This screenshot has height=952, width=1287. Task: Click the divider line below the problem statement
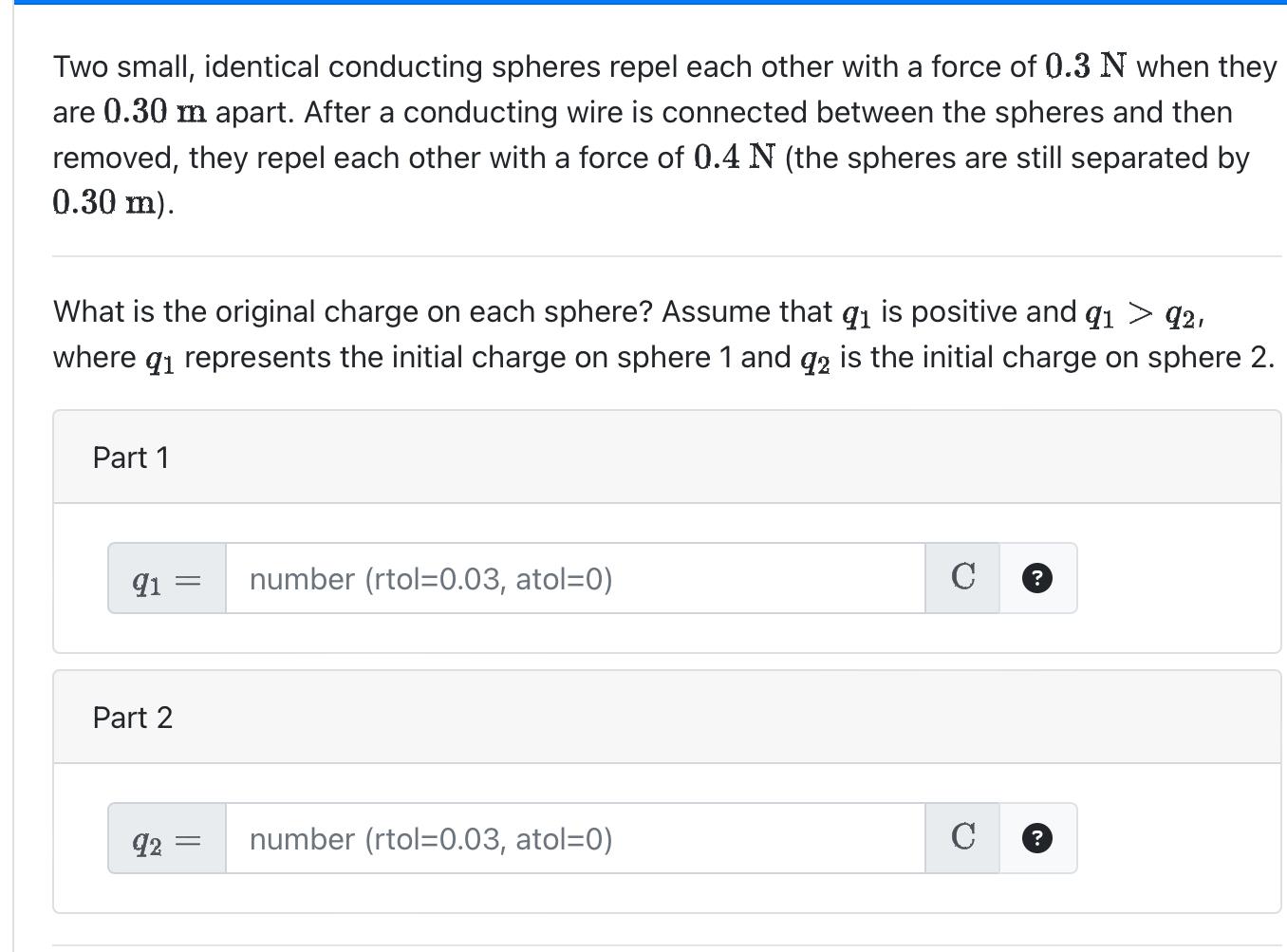pyautogui.click(x=664, y=254)
